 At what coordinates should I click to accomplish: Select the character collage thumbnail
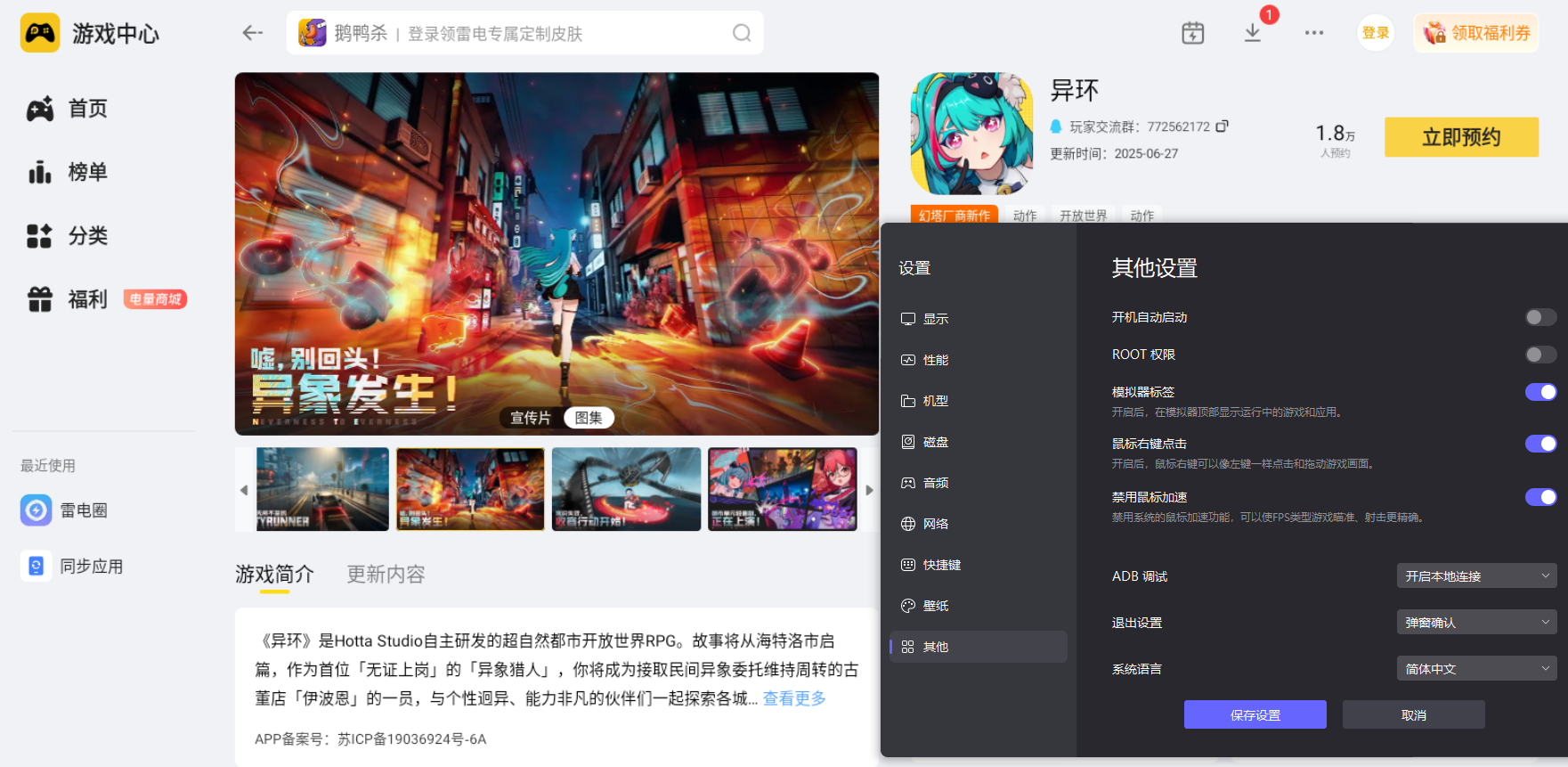click(782, 489)
